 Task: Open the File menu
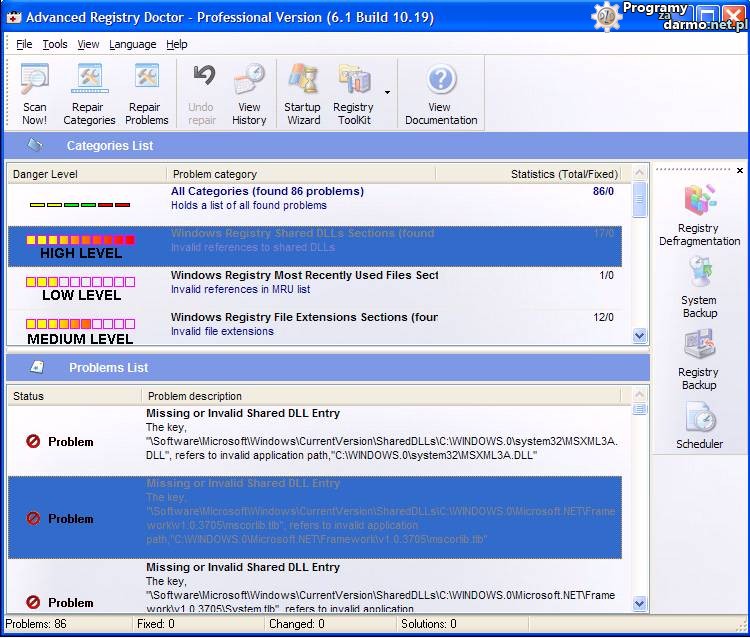coord(24,44)
